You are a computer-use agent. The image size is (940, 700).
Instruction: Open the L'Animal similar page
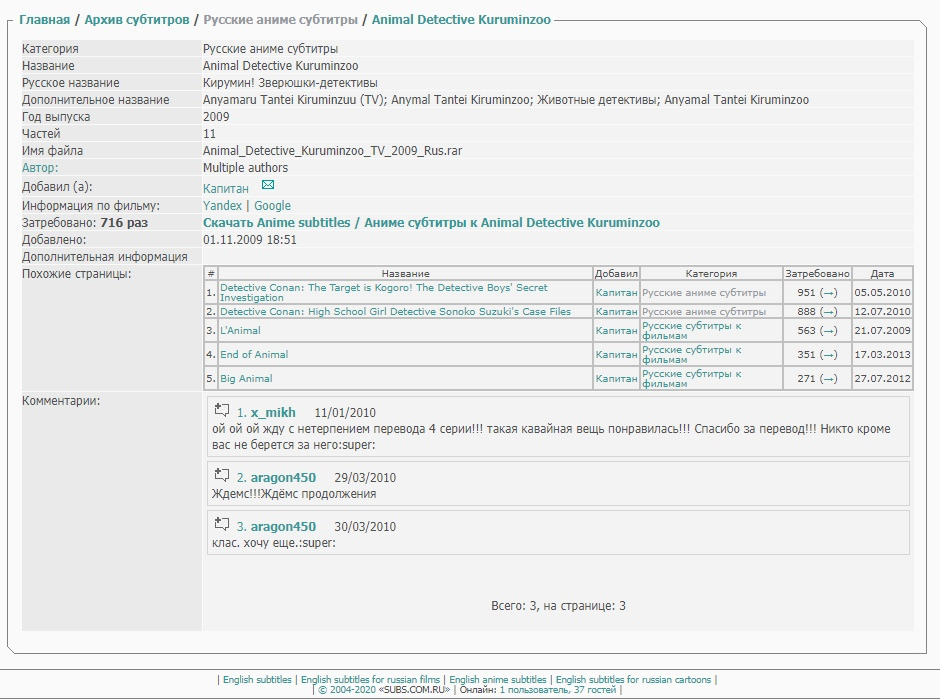coord(240,331)
